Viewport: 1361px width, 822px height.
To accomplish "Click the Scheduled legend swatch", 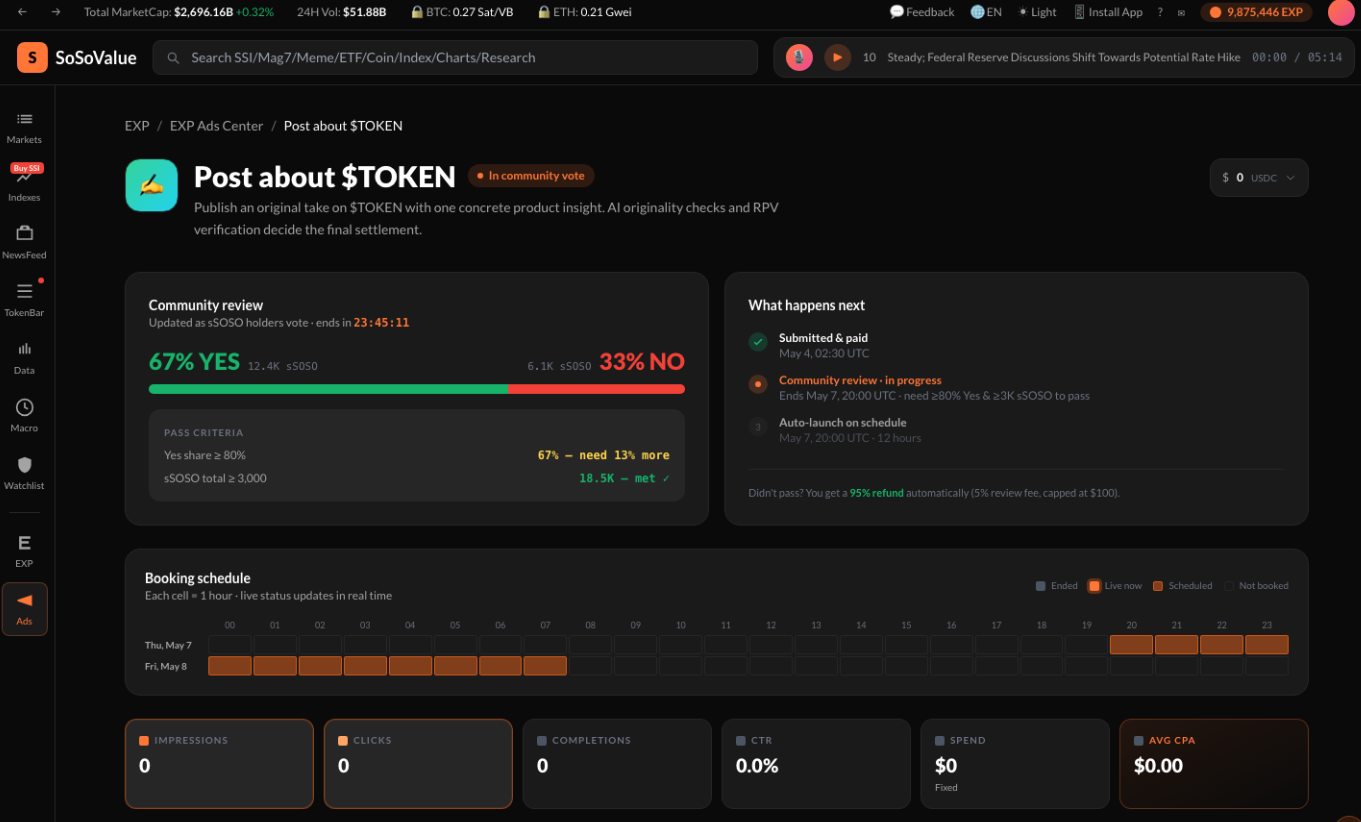I will coord(1158,586).
